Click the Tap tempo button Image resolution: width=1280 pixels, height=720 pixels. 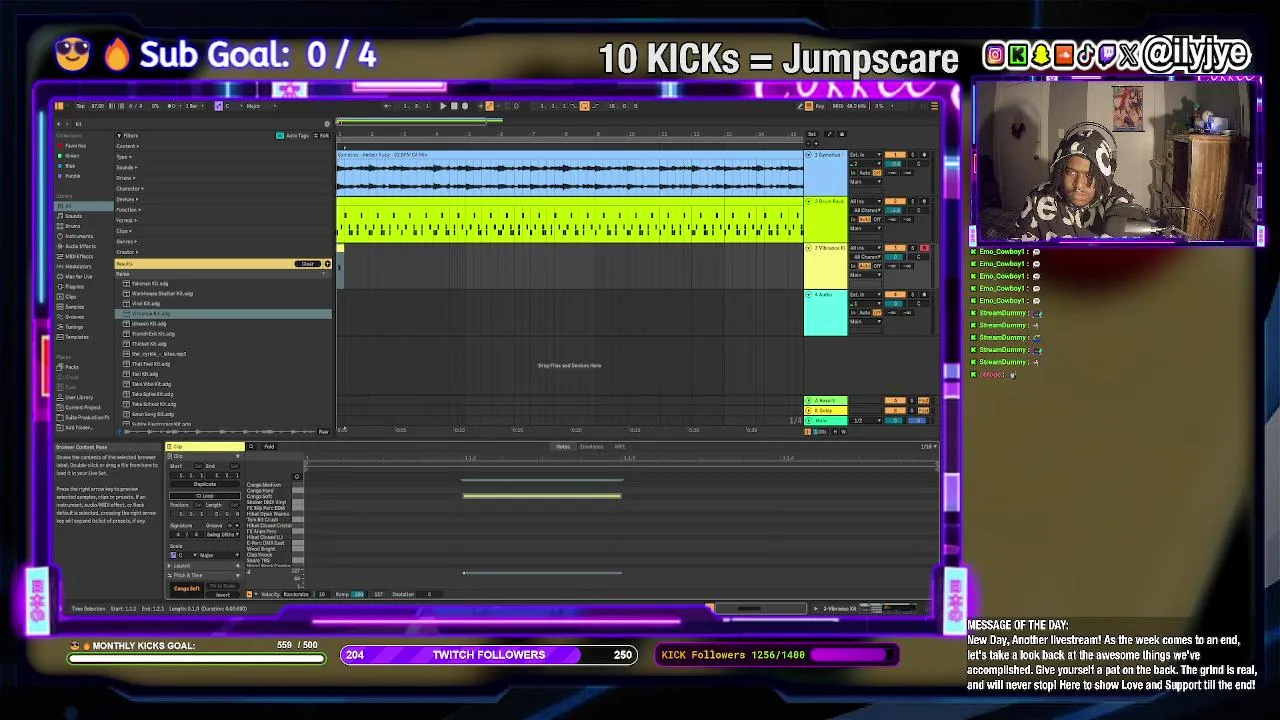click(x=80, y=106)
